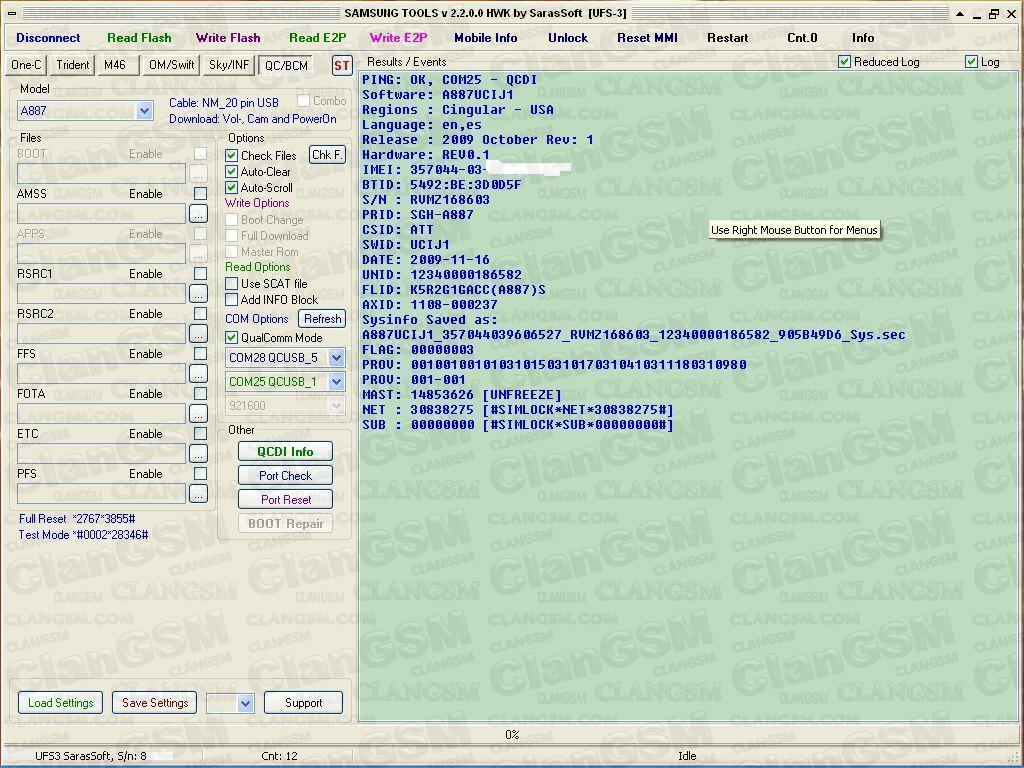This screenshot has height=768, width=1024.
Task: Click the Refresh COM ports button
Action: [x=323, y=319]
